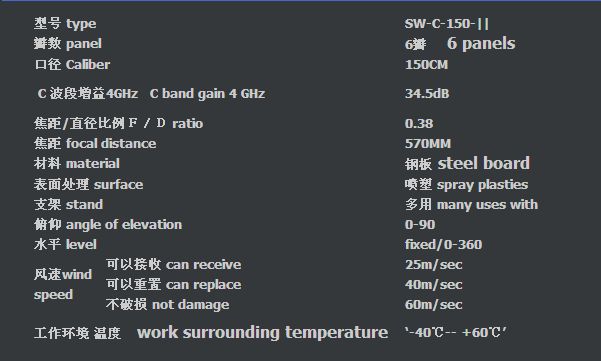The image size is (601, 361).
Task: Click the 150CM caliber value
Action: point(426,64)
